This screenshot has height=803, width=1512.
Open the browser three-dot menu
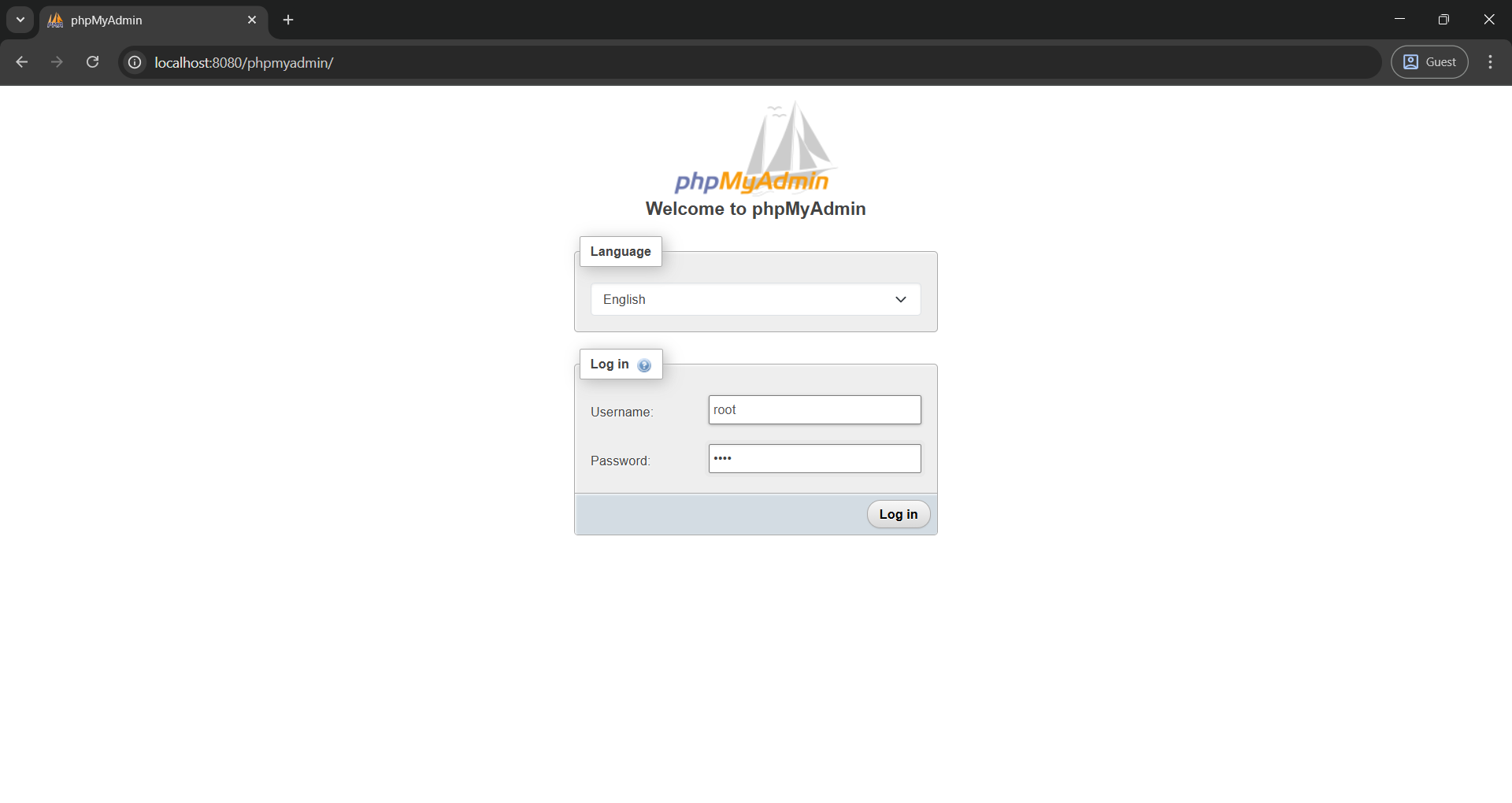[1490, 61]
